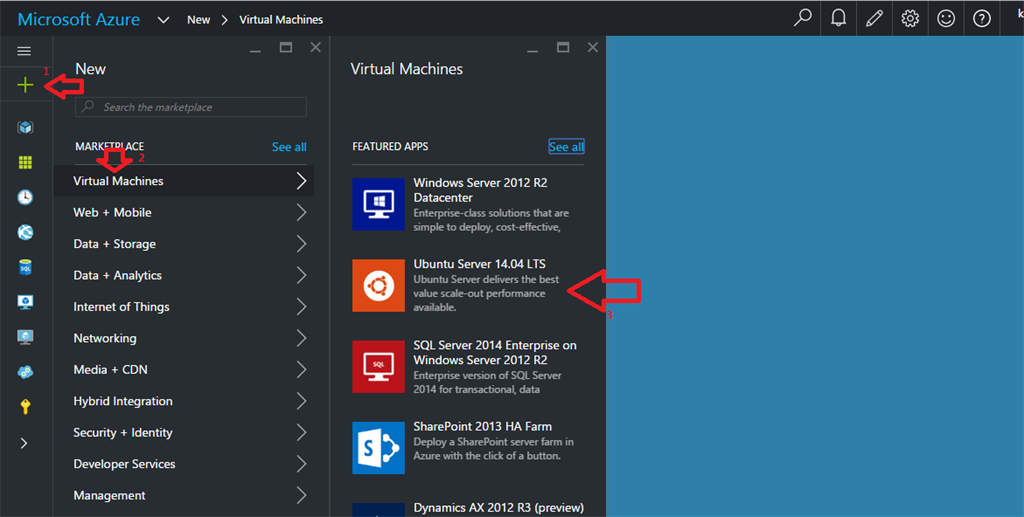Screen dimensions: 1024x517
Task: Click Hybrid Integration label
Action: pyautogui.click(x=123, y=401)
